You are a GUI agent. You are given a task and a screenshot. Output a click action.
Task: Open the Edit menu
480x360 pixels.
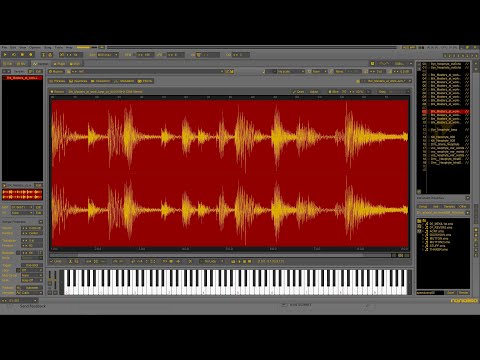[x=13, y=48]
